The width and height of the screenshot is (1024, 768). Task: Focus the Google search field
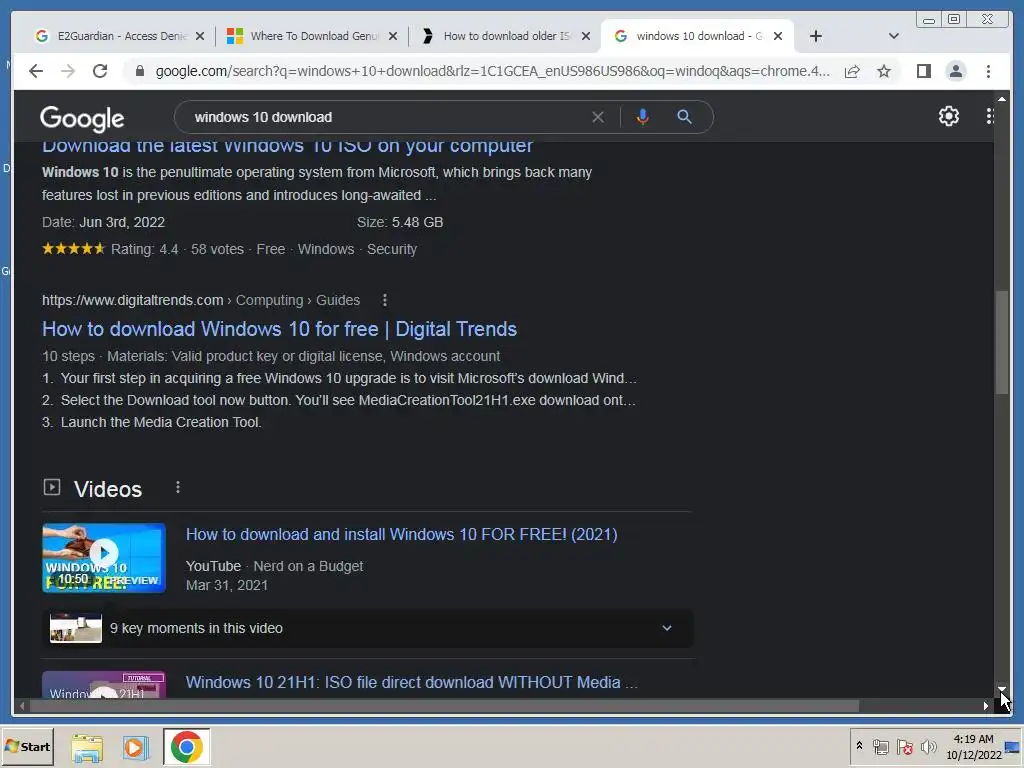(x=389, y=118)
